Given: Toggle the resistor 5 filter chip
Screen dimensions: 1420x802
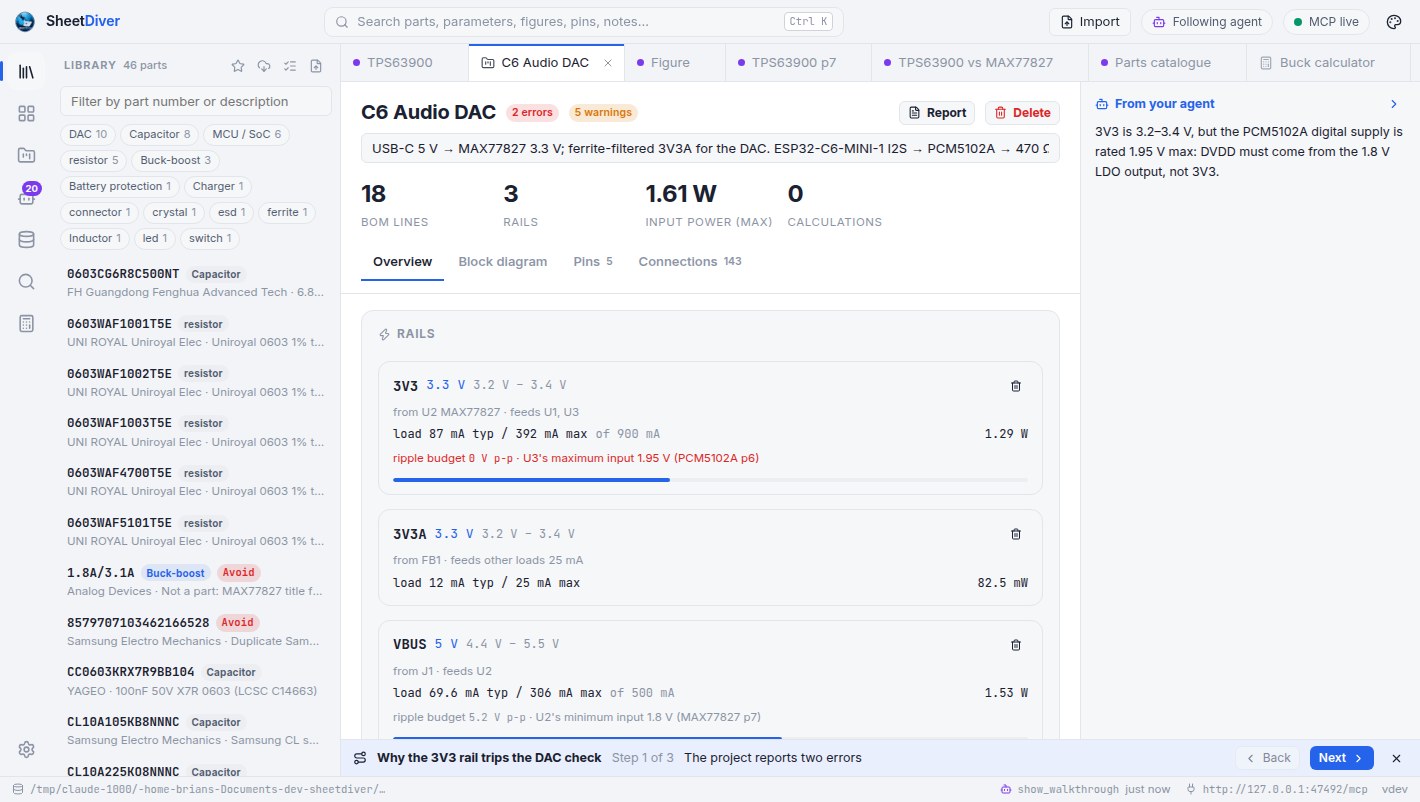Looking at the screenshot, I should [94, 160].
